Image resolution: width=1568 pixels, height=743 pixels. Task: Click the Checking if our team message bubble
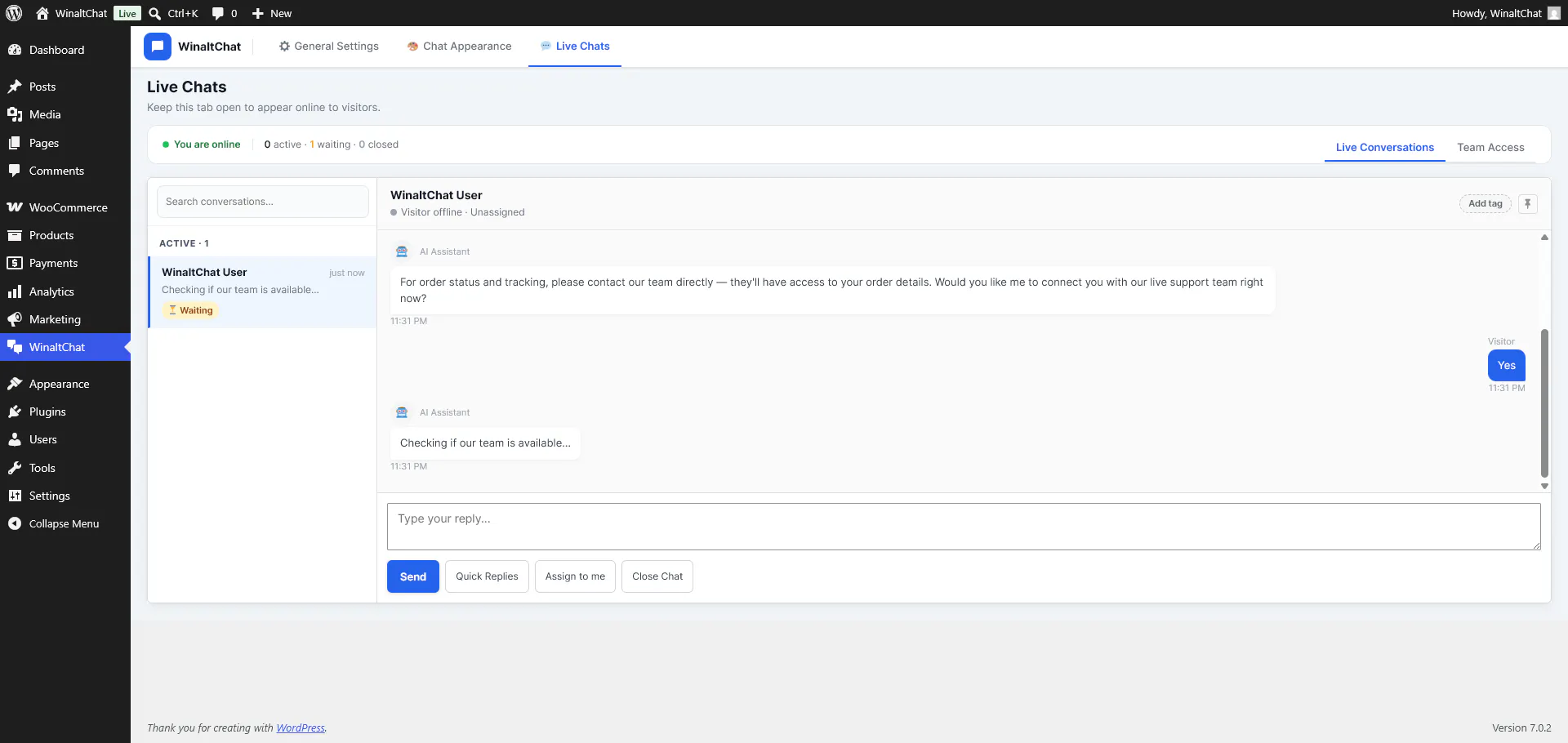click(x=485, y=443)
